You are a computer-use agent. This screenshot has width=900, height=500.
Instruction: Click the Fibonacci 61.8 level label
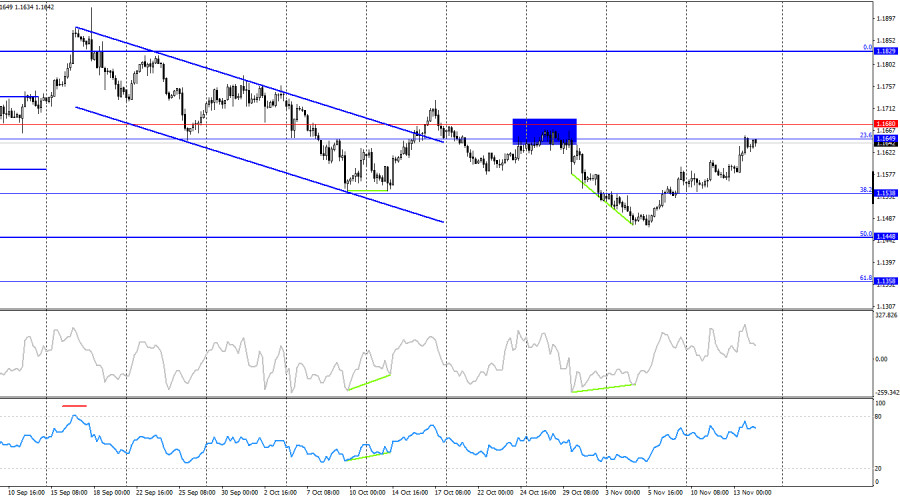[866, 278]
